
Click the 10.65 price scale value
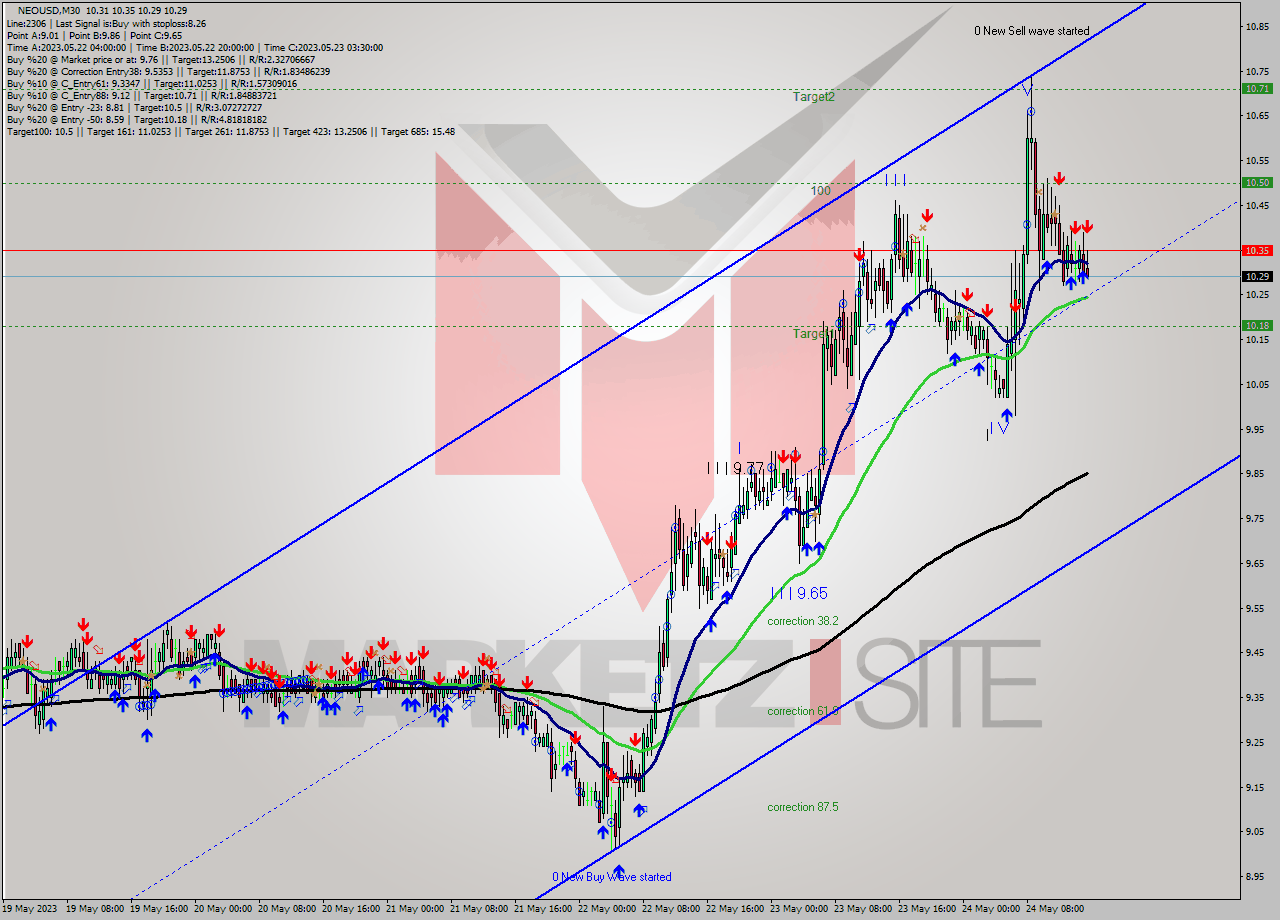pos(1258,116)
